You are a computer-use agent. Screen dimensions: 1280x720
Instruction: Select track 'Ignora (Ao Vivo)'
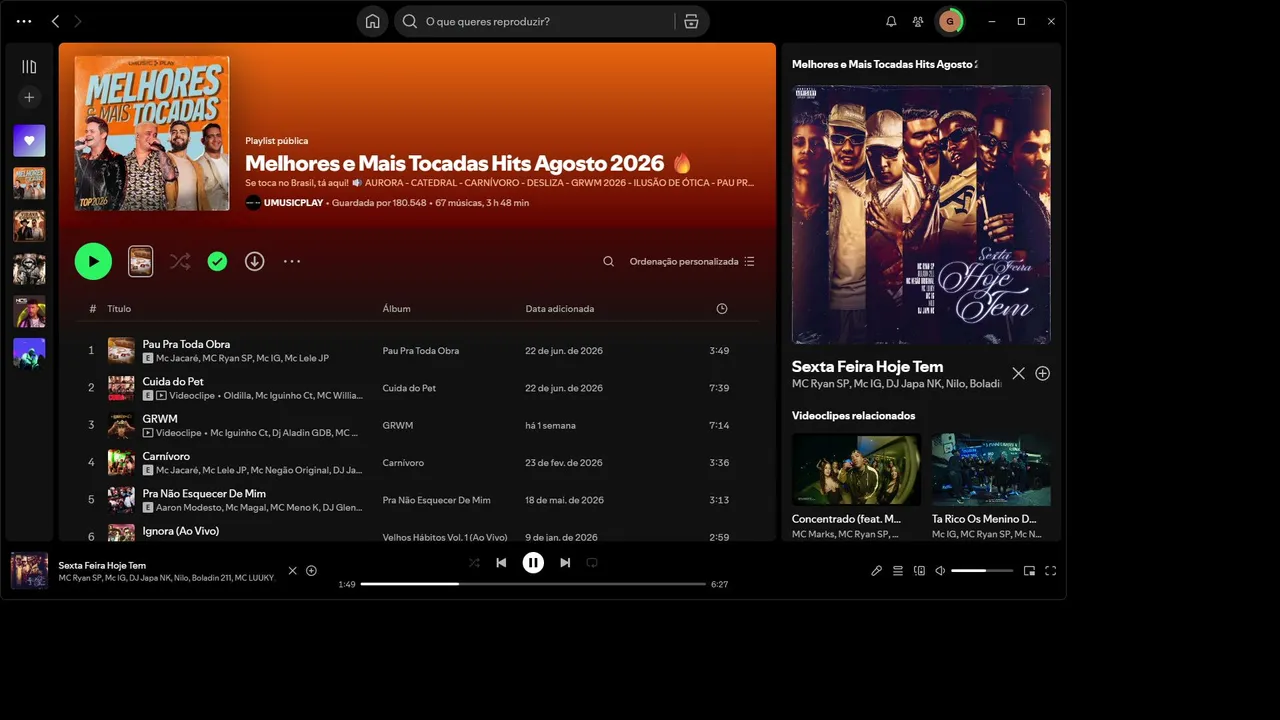click(181, 531)
